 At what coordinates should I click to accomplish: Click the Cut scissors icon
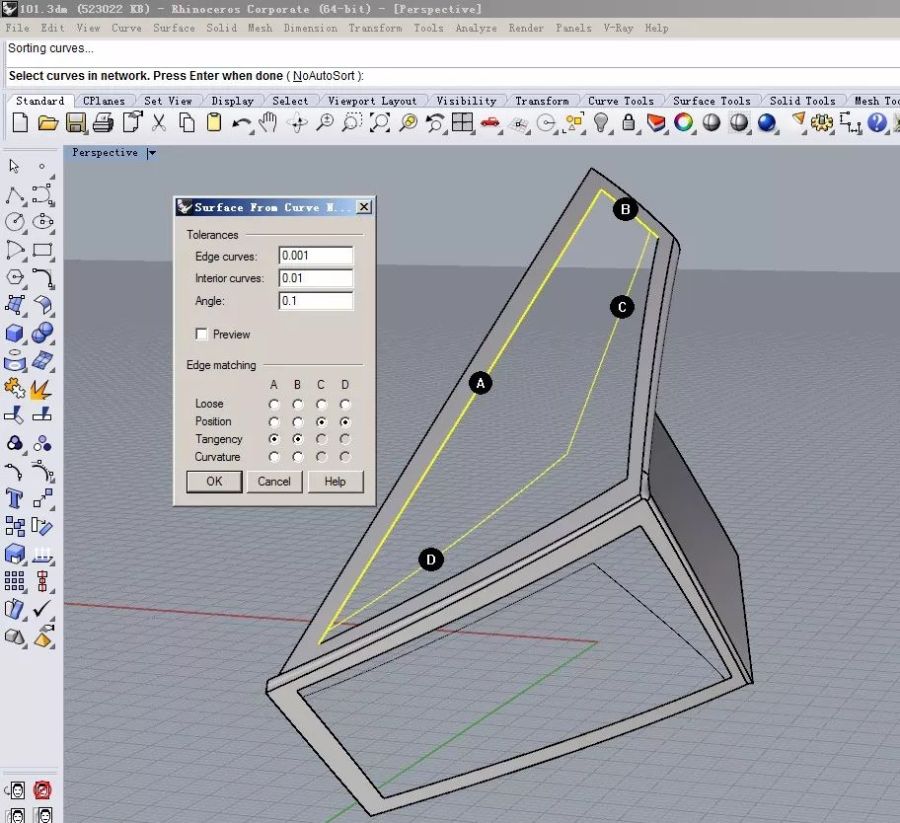[158, 123]
